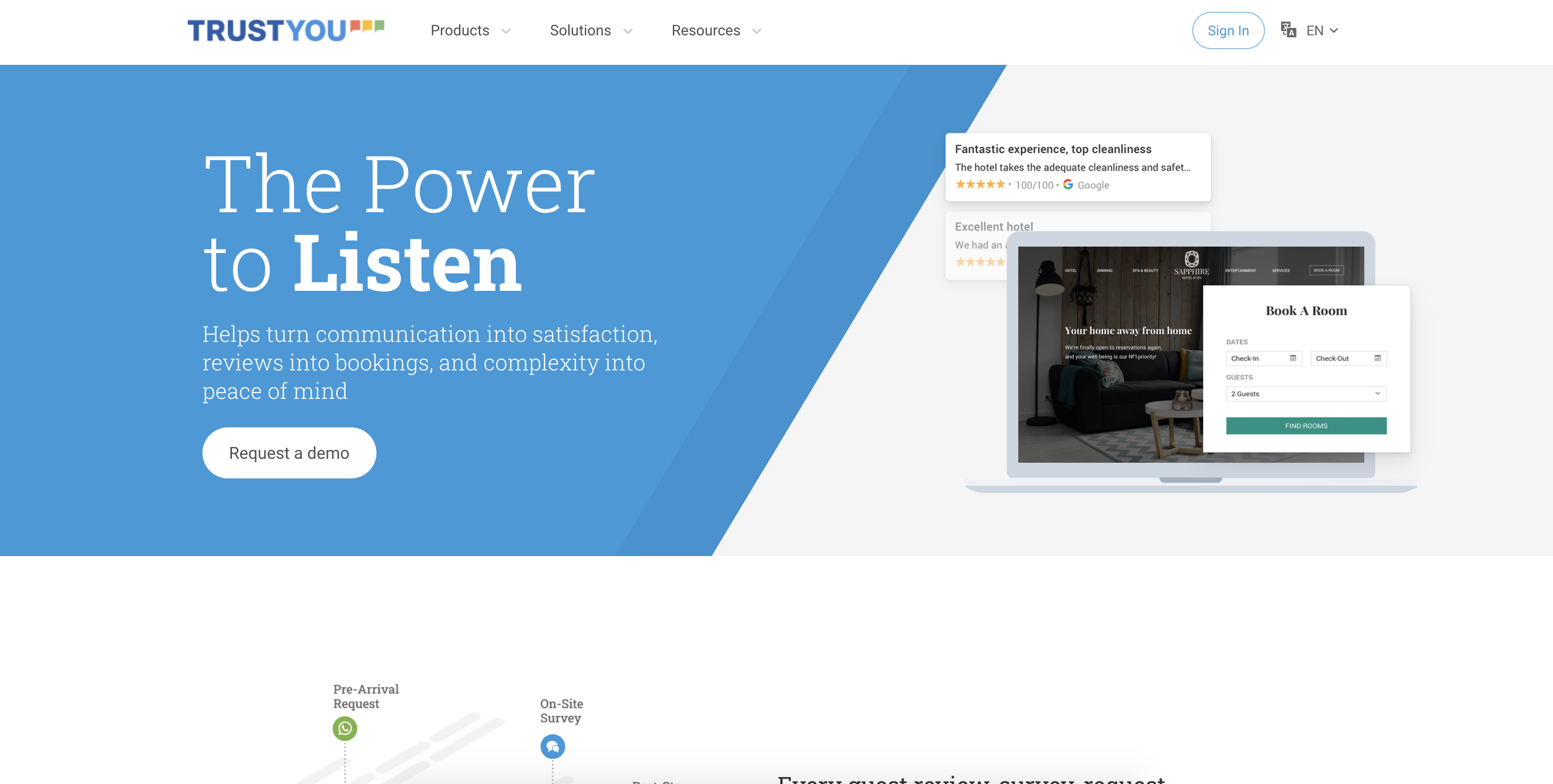Click the language/translation icon
The image size is (1553, 784).
coord(1289,30)
